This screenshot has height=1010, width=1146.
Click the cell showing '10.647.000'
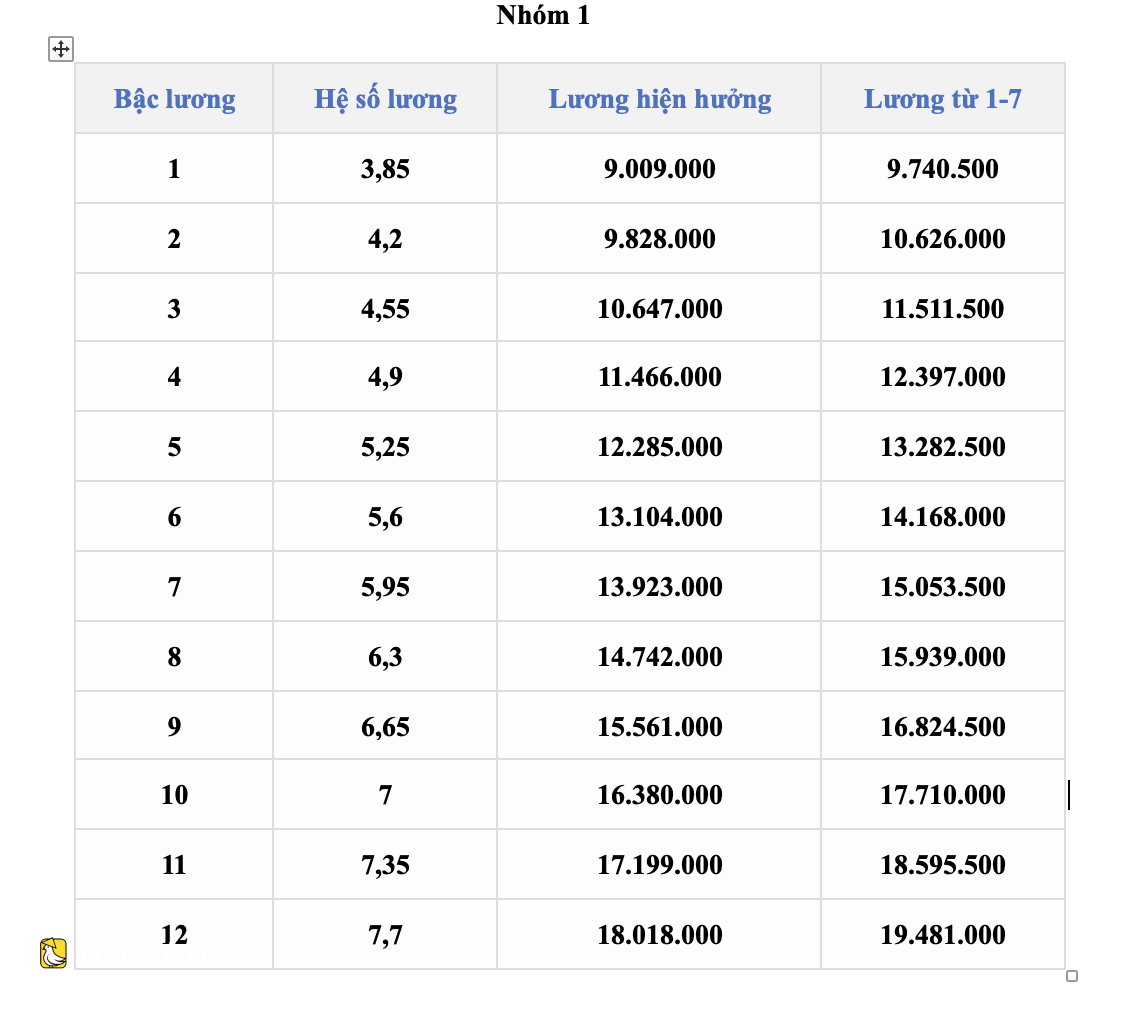click(x=659, y=308)
